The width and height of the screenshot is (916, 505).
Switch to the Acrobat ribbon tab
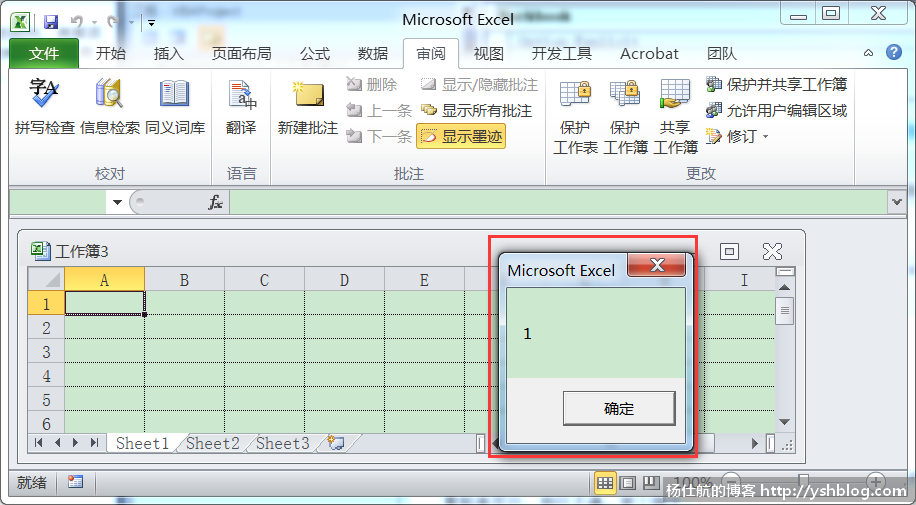click(649, 54)
